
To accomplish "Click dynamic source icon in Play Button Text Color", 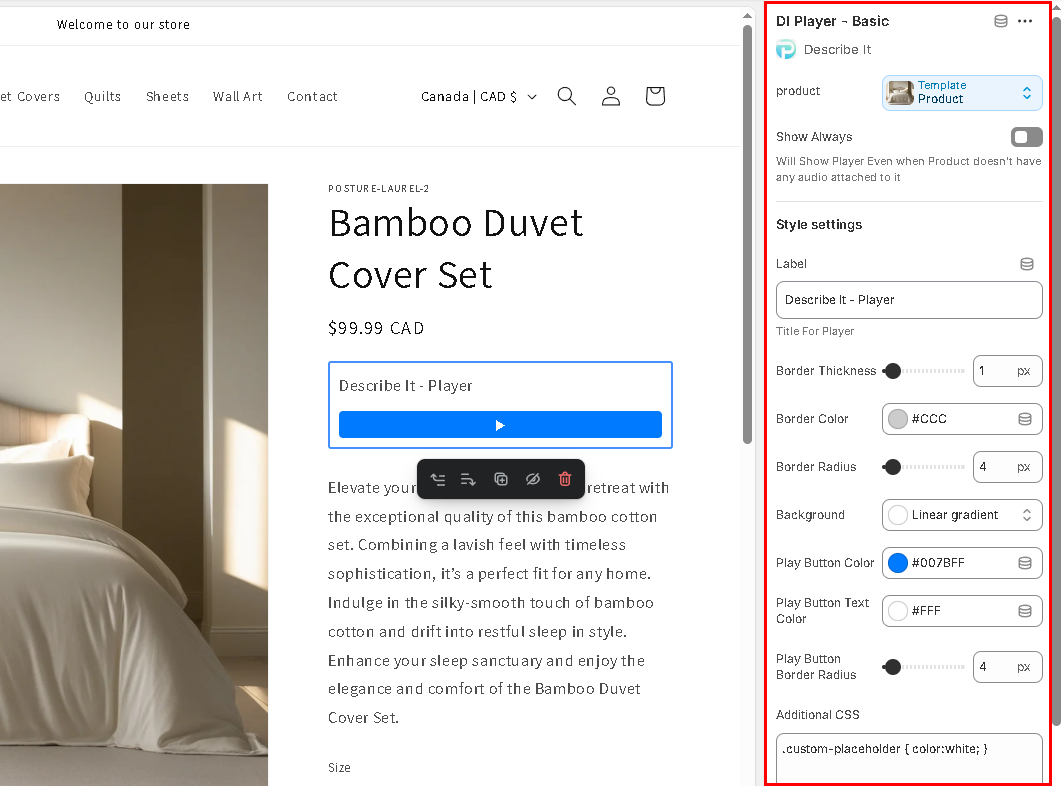I will [1025, 612].
